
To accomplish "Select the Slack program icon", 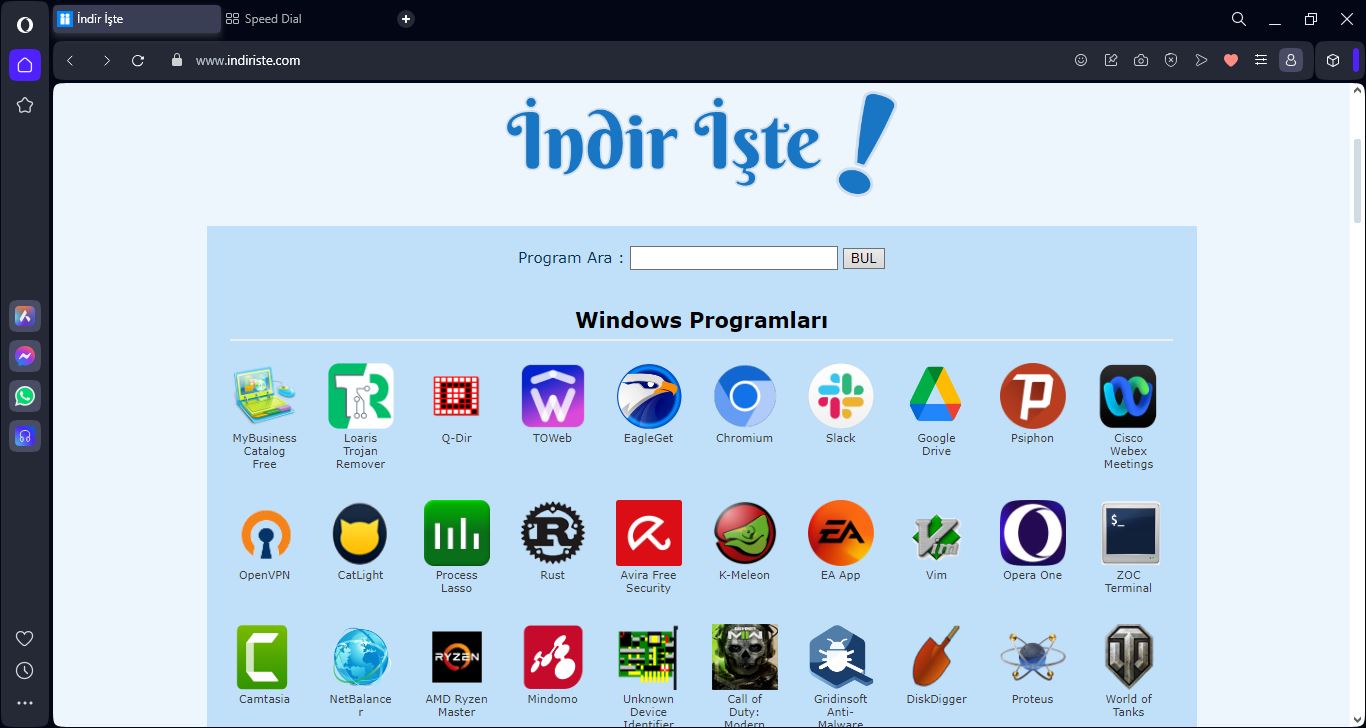I will coord(840,396).
